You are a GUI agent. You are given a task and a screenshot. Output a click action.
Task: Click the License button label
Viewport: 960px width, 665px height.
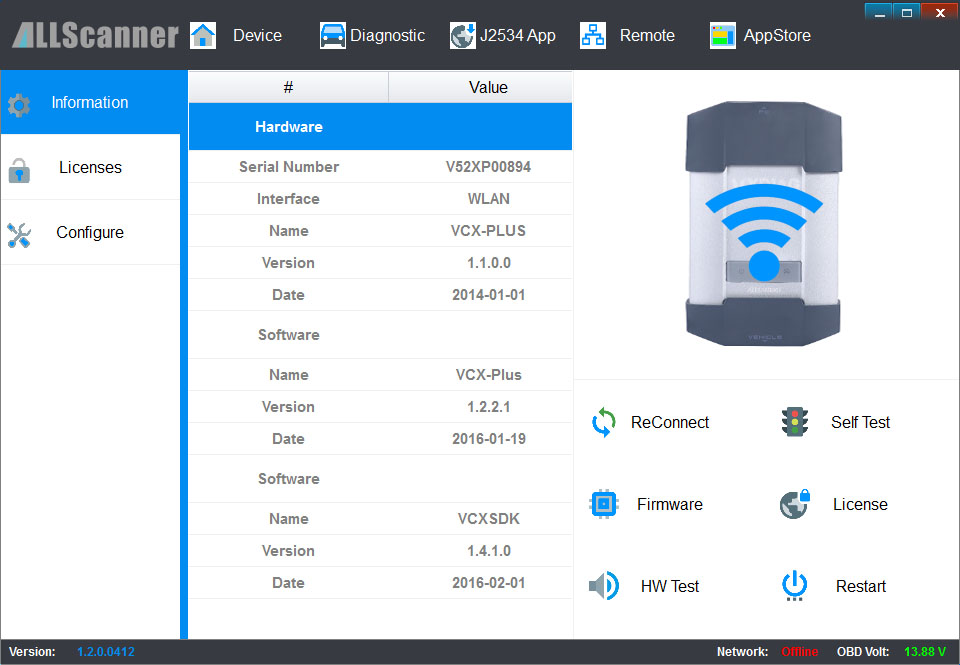tap(860, 504)
